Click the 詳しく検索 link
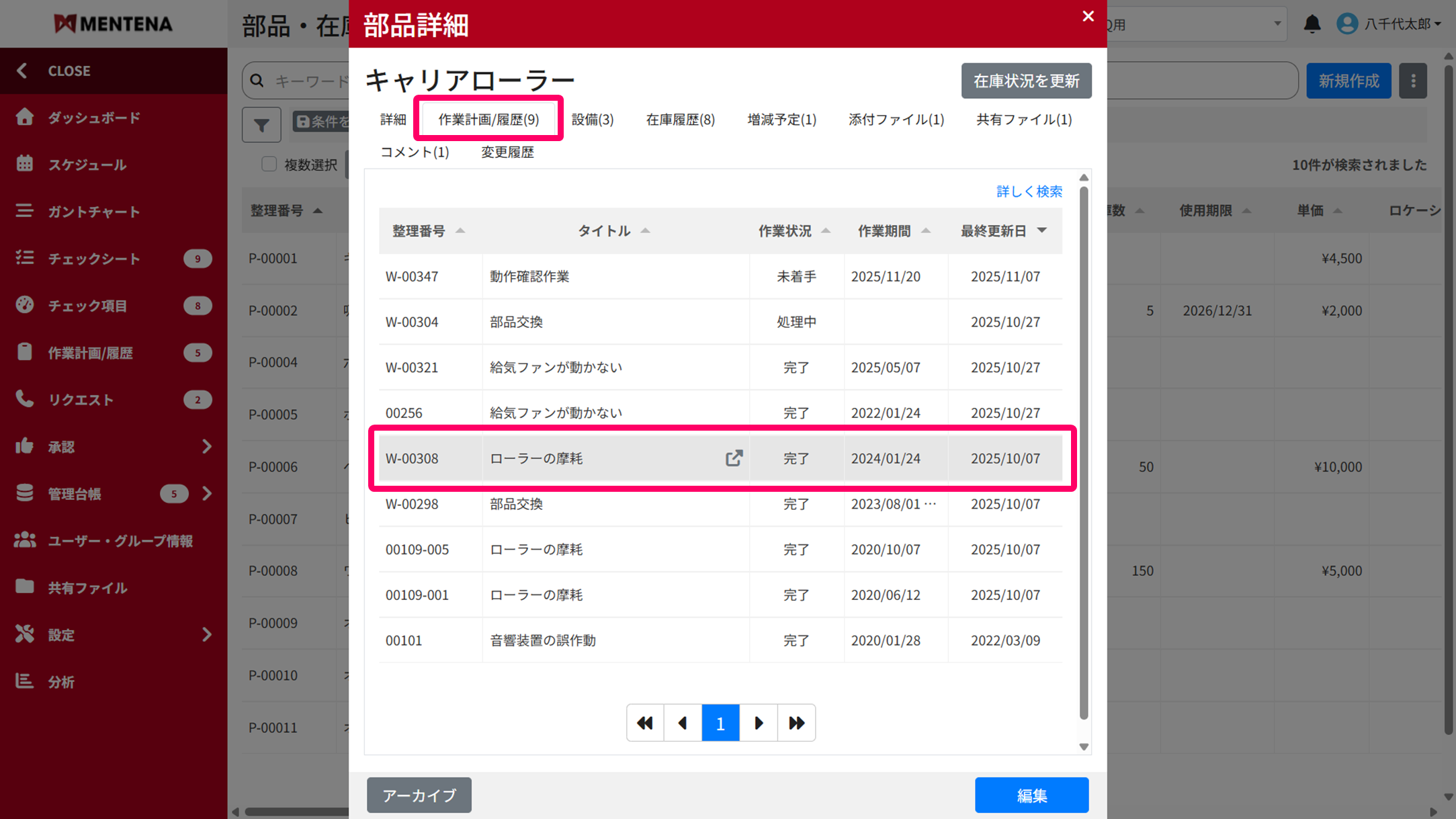Viewport: 1456px width, 819px height. tap(1029, 191)
